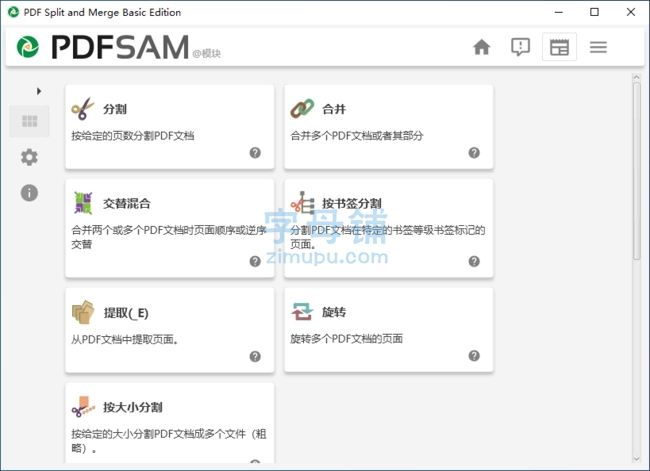
Task: Open help for the 合并 module
Action: 474,153
